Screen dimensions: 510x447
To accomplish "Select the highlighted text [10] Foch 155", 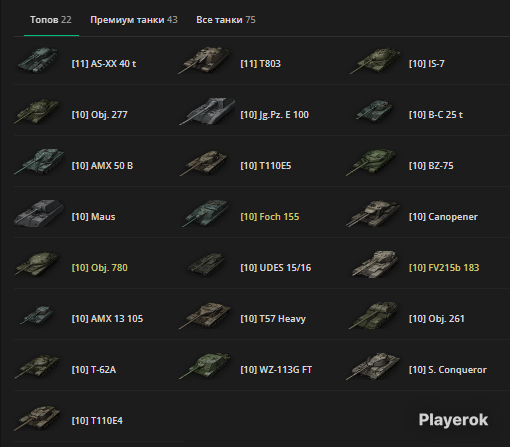I will click(x=270, y=217).
